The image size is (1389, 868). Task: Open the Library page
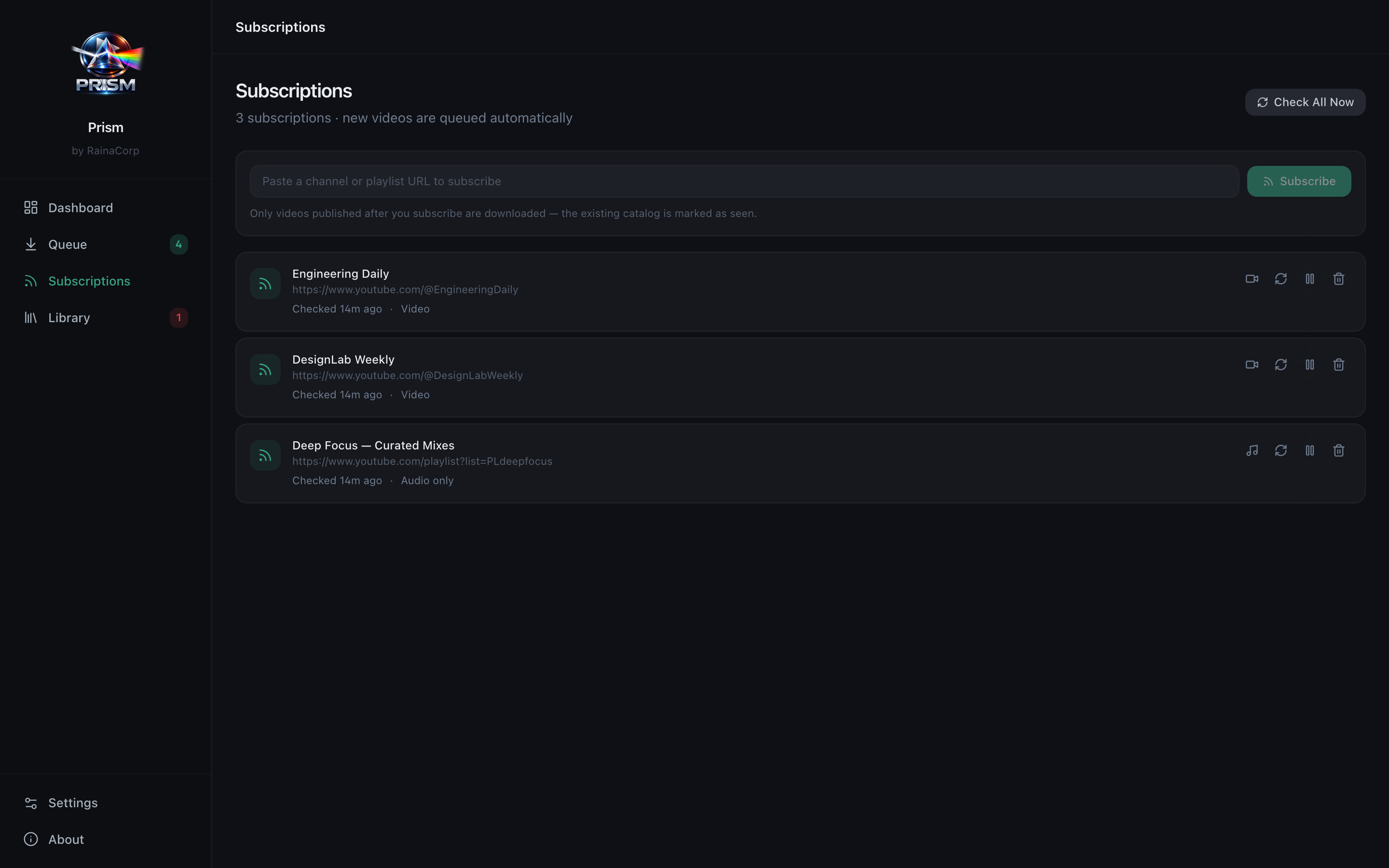click(x=106, y=318)
